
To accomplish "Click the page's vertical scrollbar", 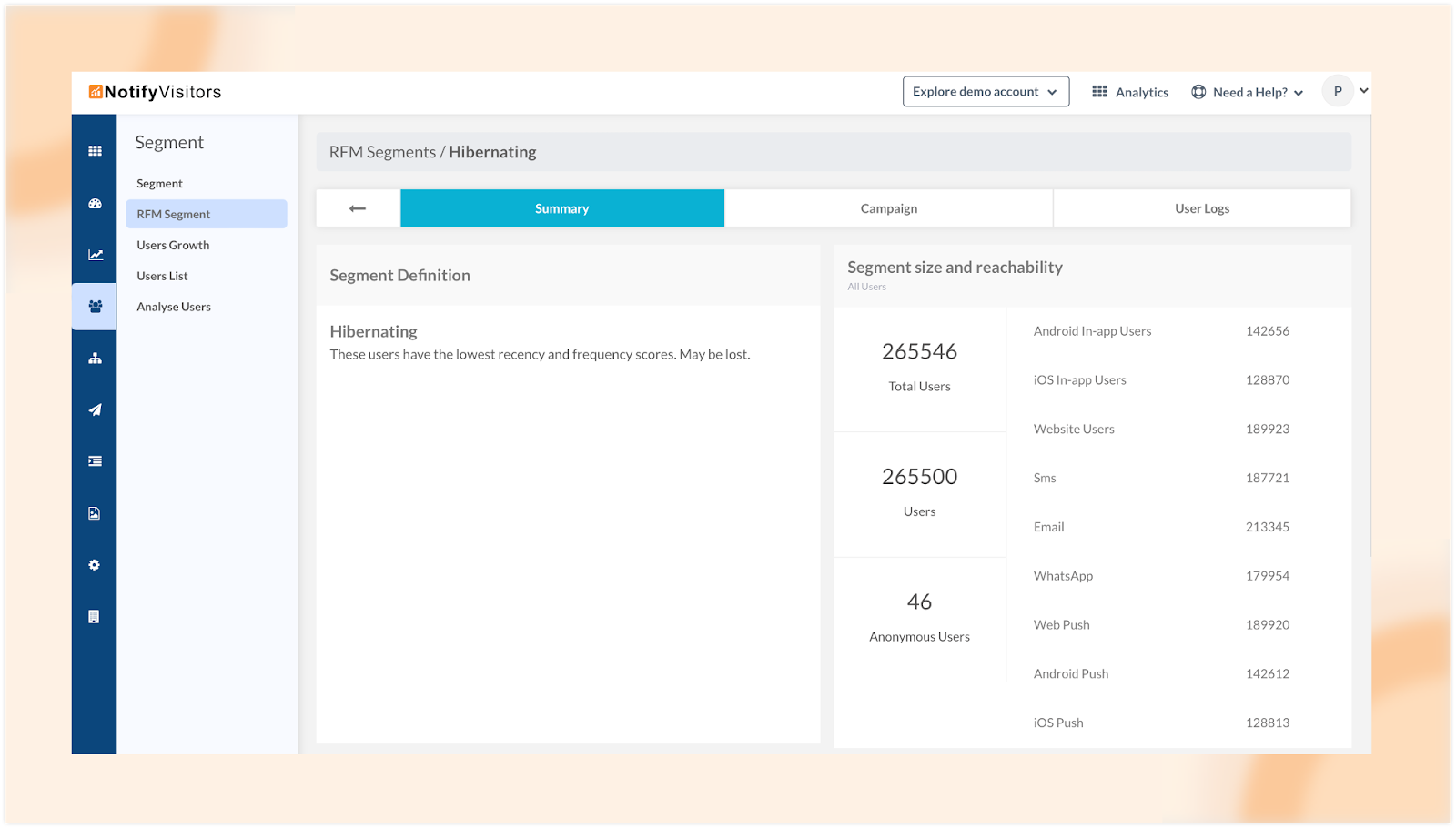I will [x=1369, y=337].
